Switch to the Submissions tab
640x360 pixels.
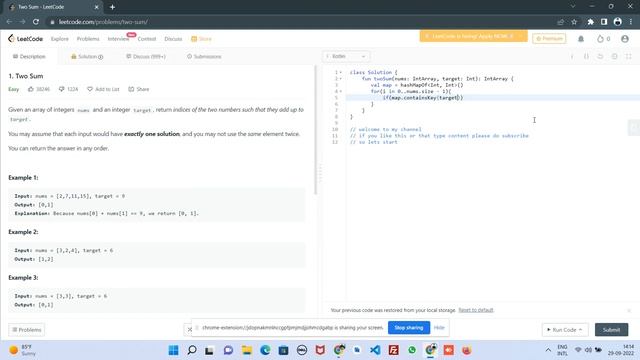point(204,56)
